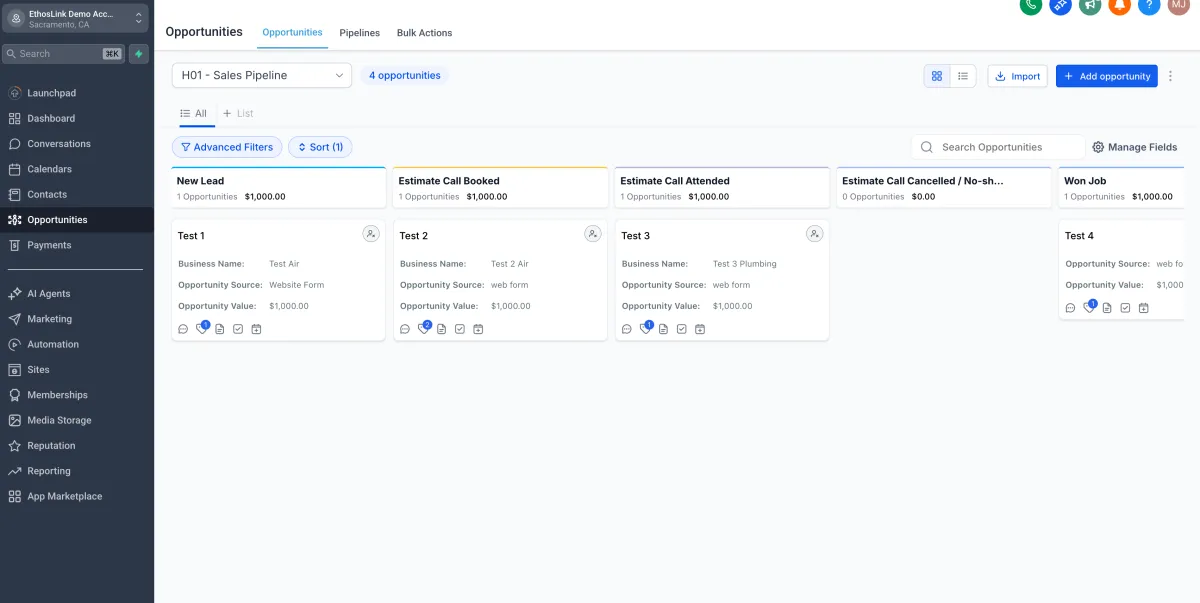
Task: Open tags icon on Test 2 card
Action: point(423,329)
